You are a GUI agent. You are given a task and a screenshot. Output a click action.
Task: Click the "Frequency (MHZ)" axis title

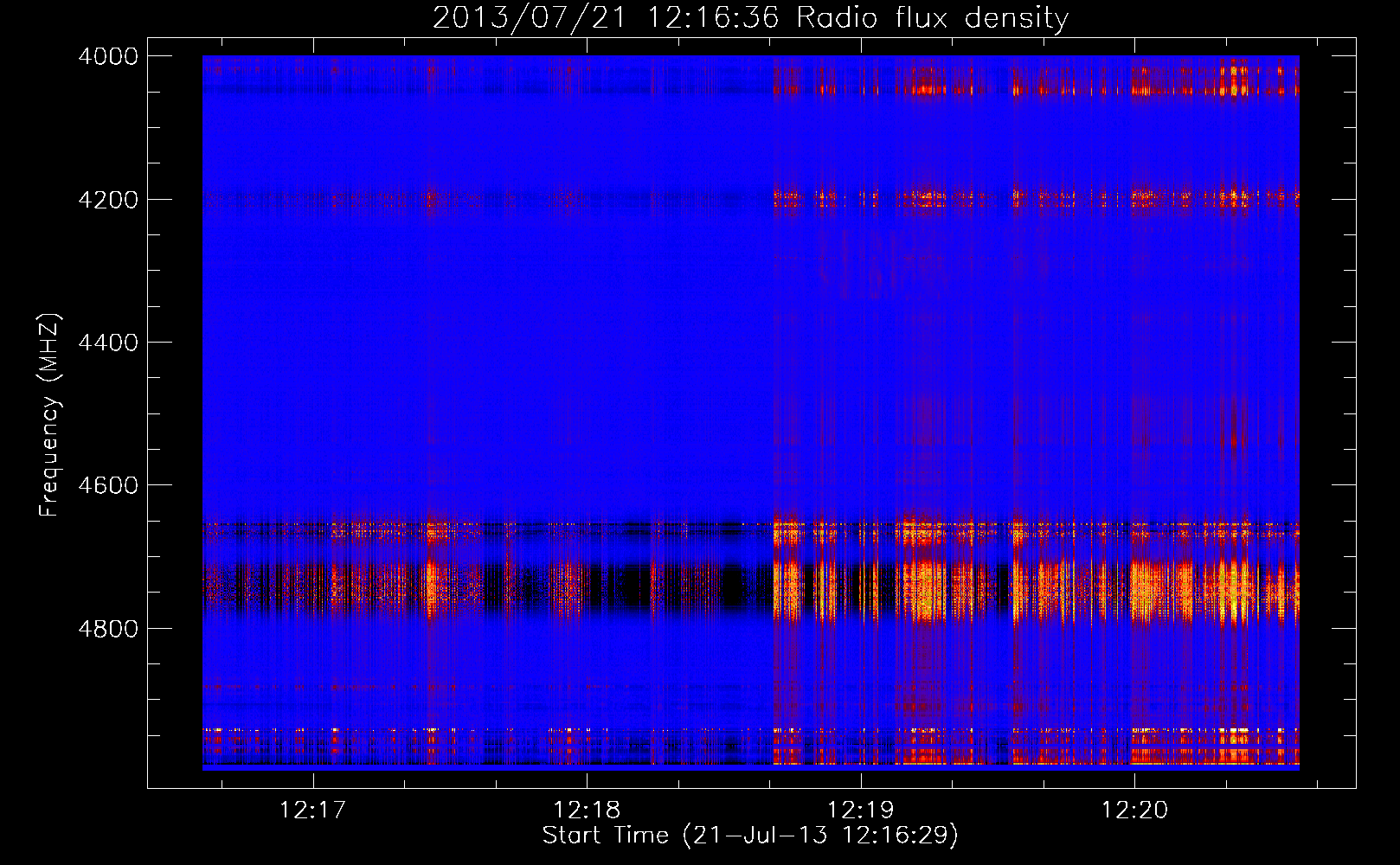tap(49, 414)
